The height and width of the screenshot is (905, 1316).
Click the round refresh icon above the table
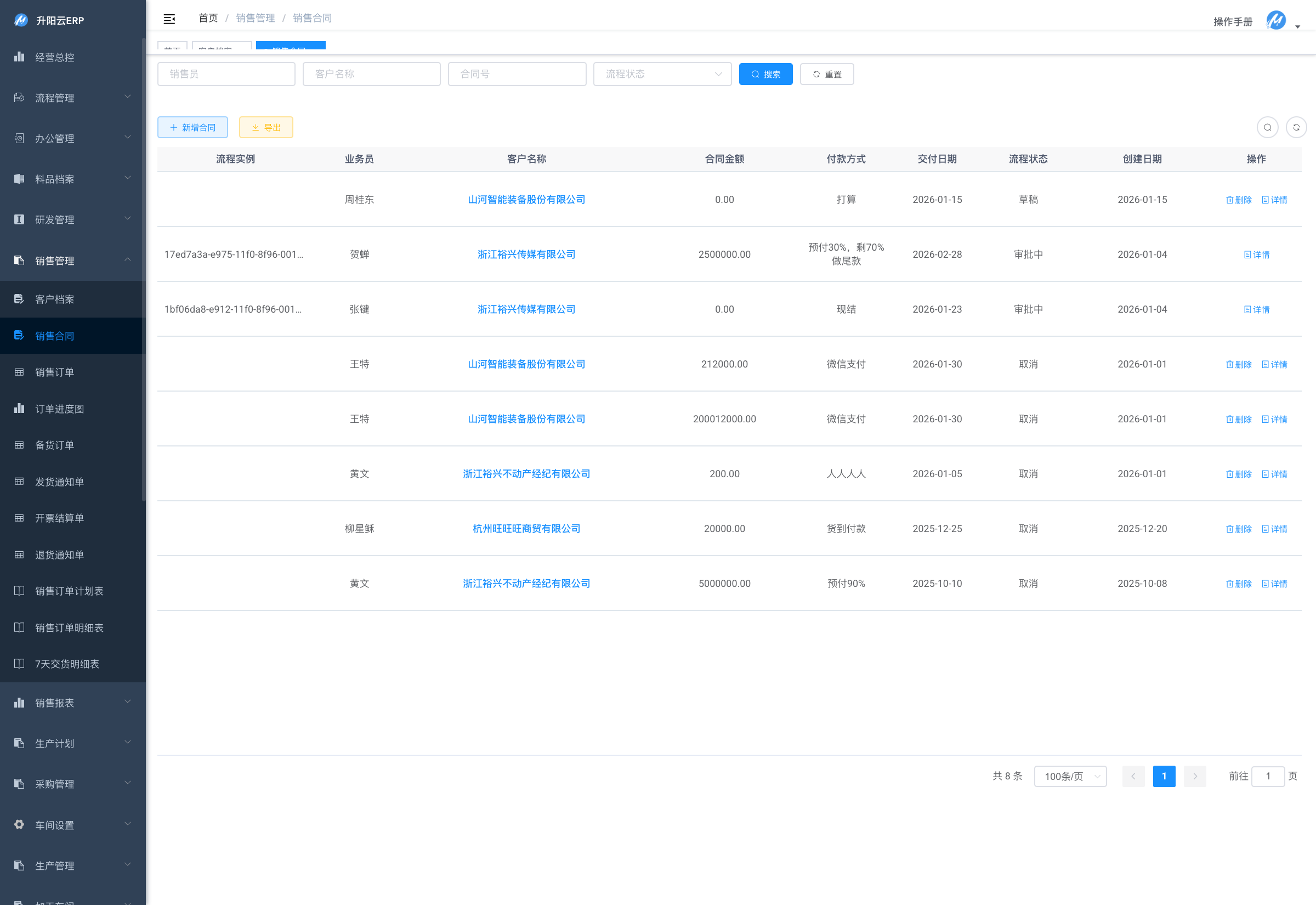(1296, 128)
